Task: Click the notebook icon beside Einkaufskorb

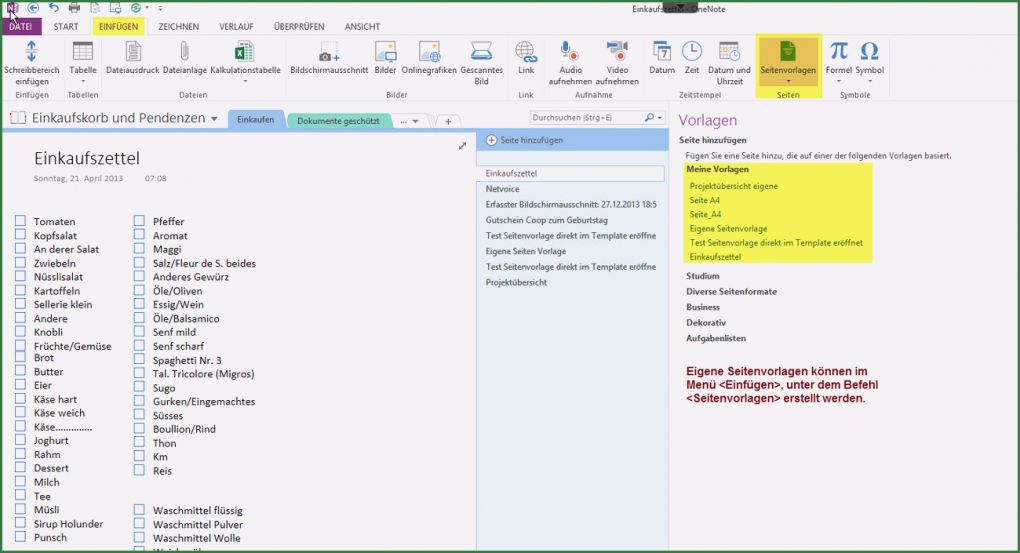Action: pyautogui.click(x=18, y=118)
